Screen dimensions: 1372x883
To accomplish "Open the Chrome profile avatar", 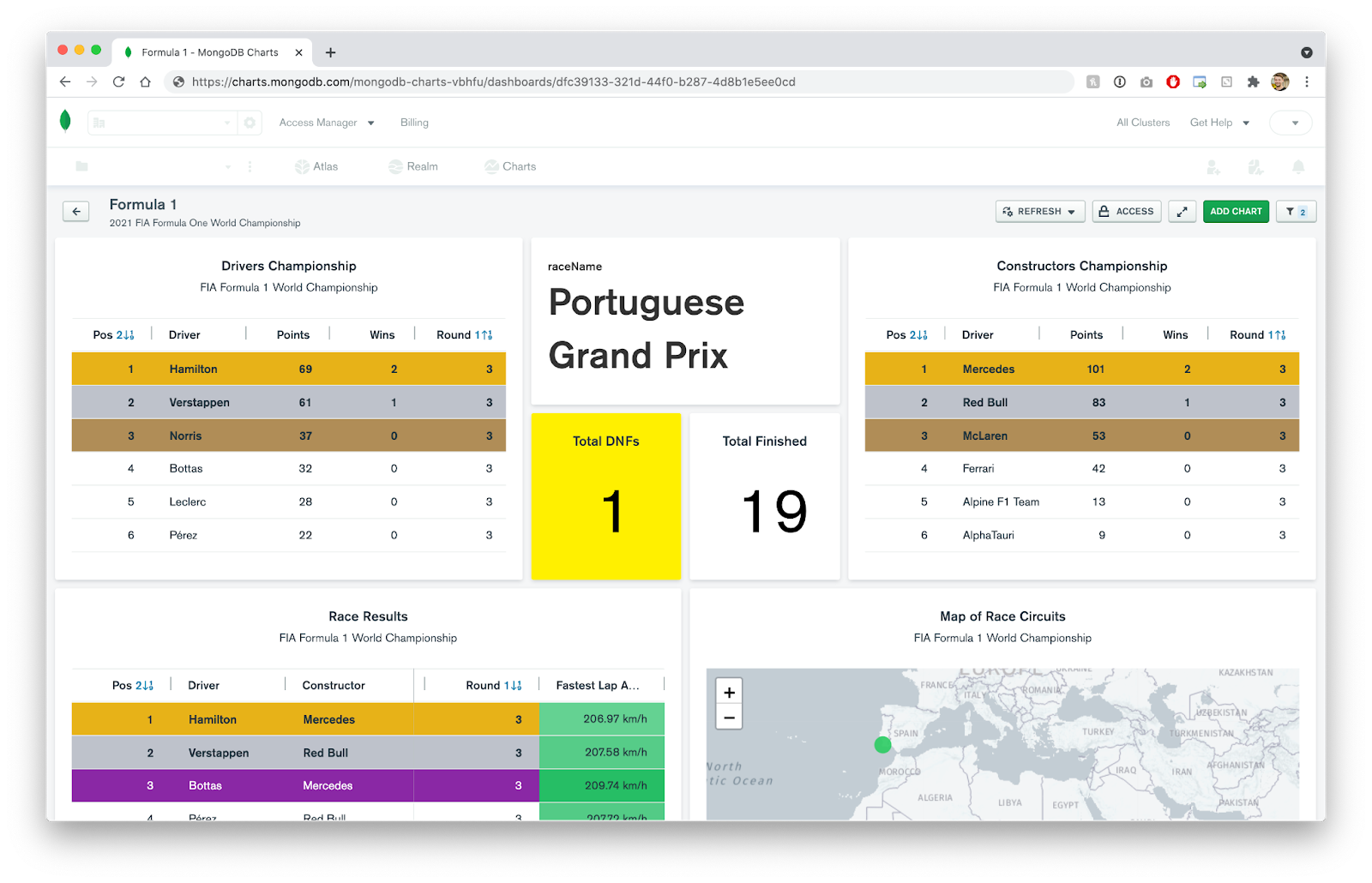I will (1280, 81).
